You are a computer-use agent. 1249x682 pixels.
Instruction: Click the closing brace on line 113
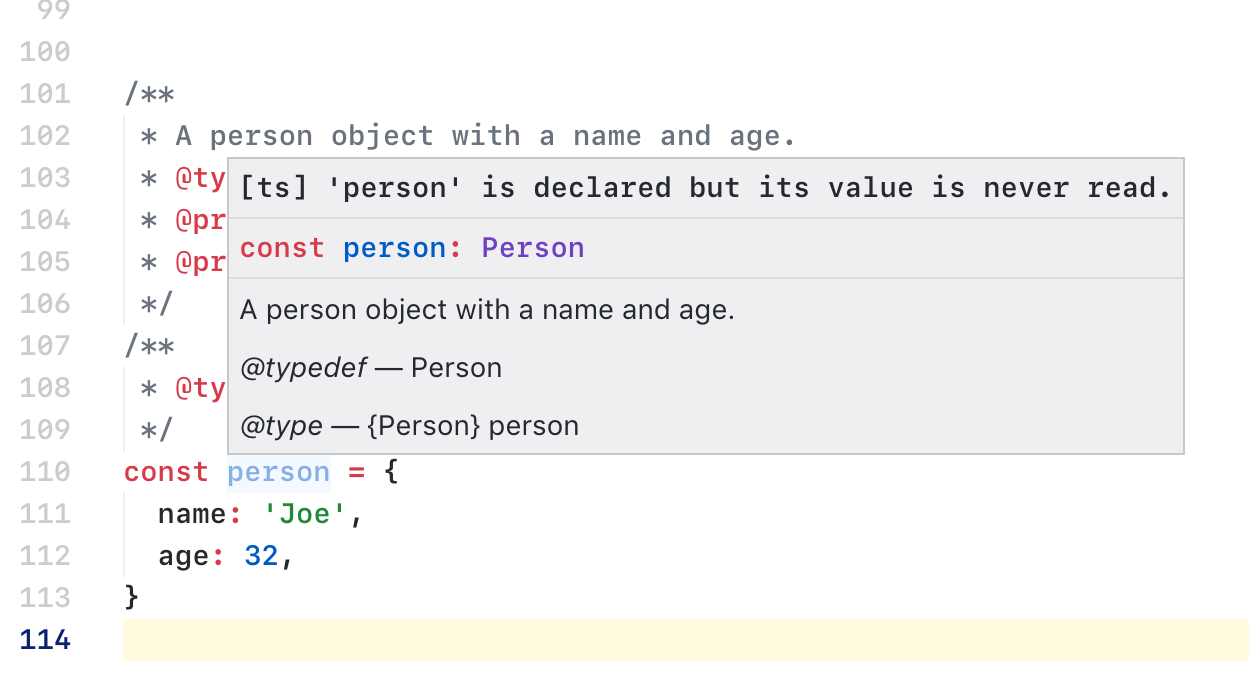point(131,597)
